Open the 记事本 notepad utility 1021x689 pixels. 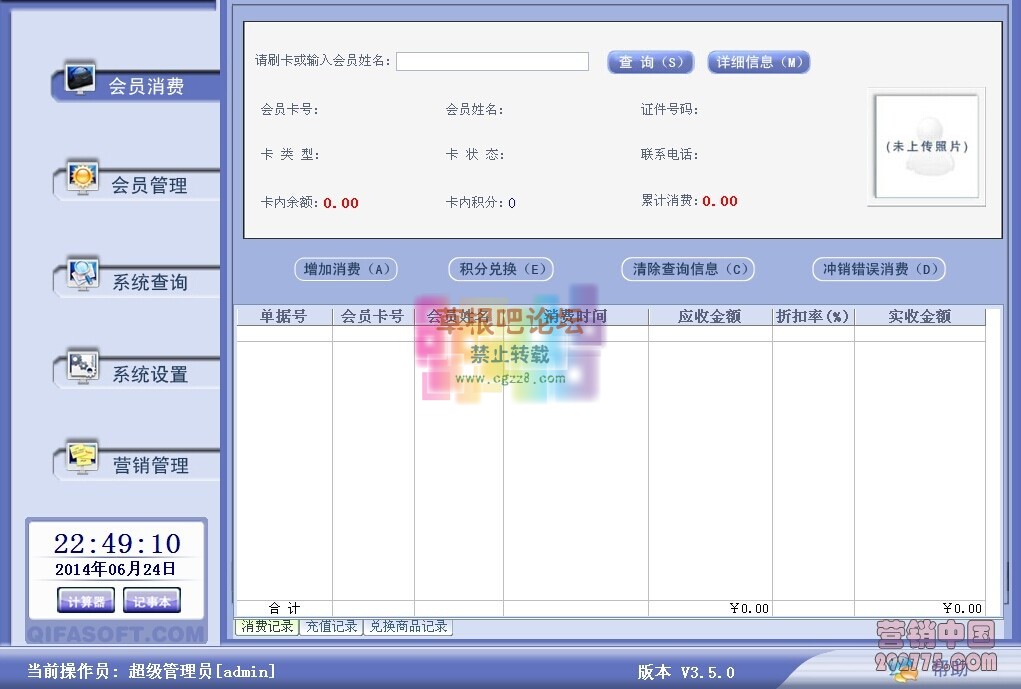[x=151, y=601]
